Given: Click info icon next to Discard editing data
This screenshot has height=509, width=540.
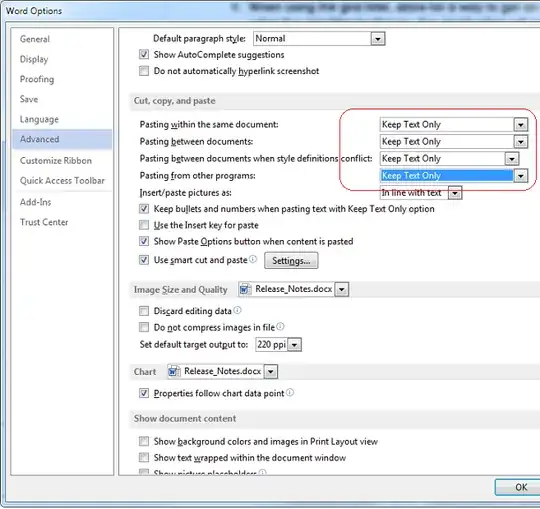Looking at the screenshot, I should point(237,310).
